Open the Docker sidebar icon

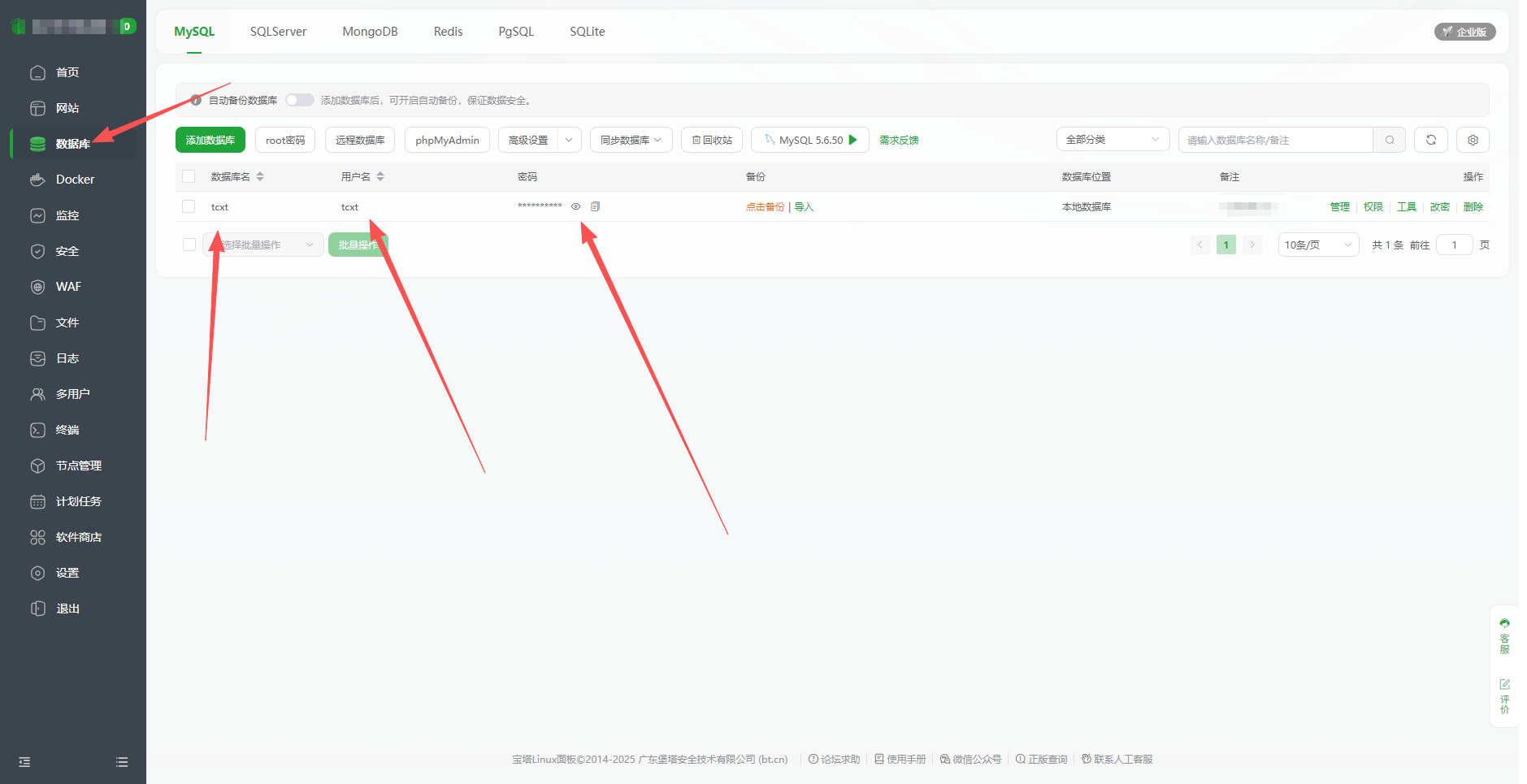pos(37,180)
